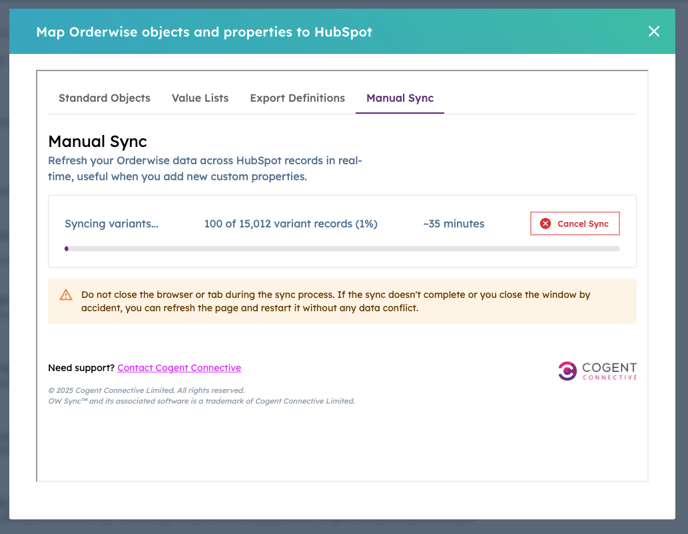
Task: Click the Cancel Sync button
Action: (575, 224)
